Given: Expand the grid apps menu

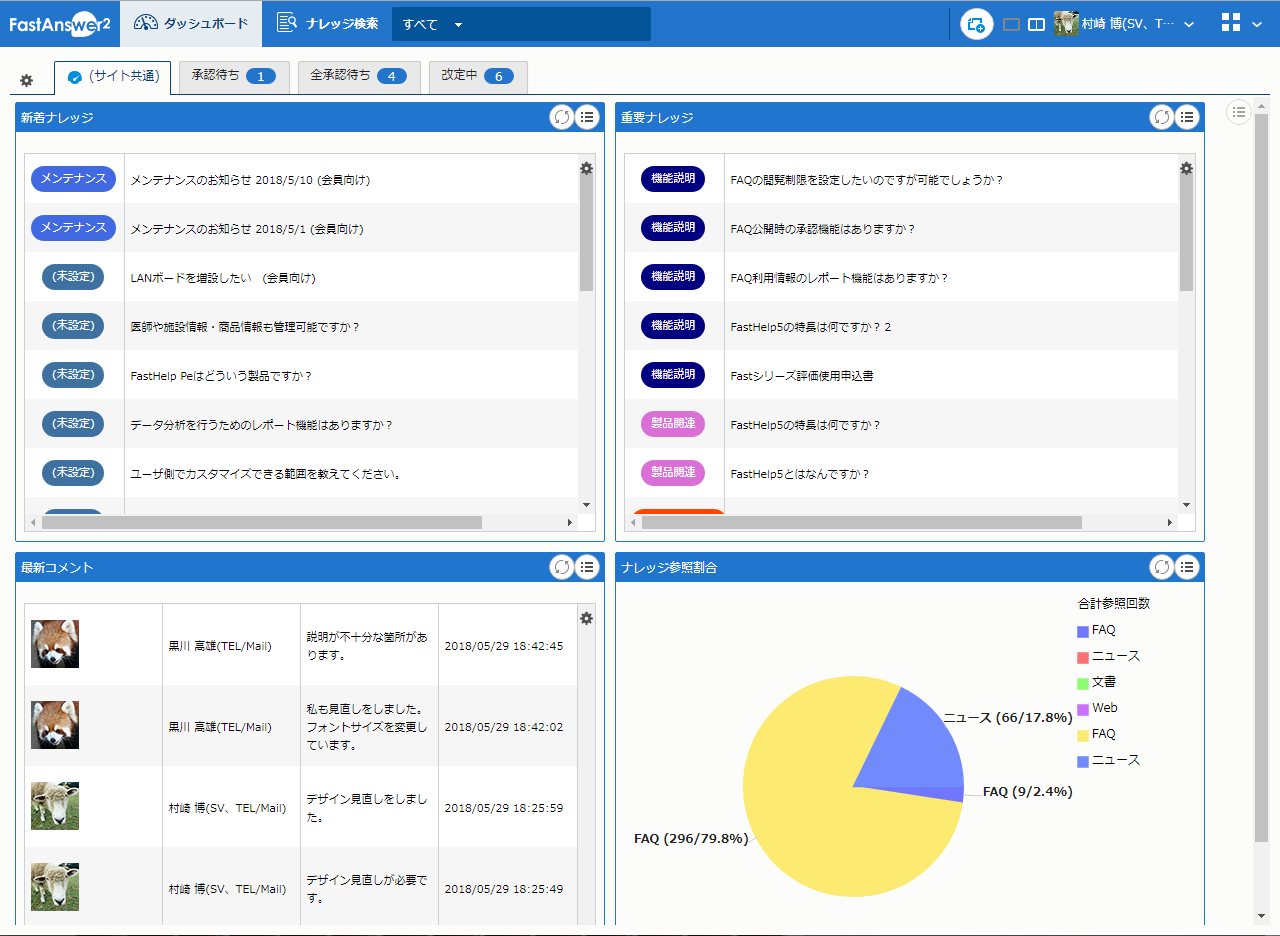Looking at the screenshot, I should 1241,24.
